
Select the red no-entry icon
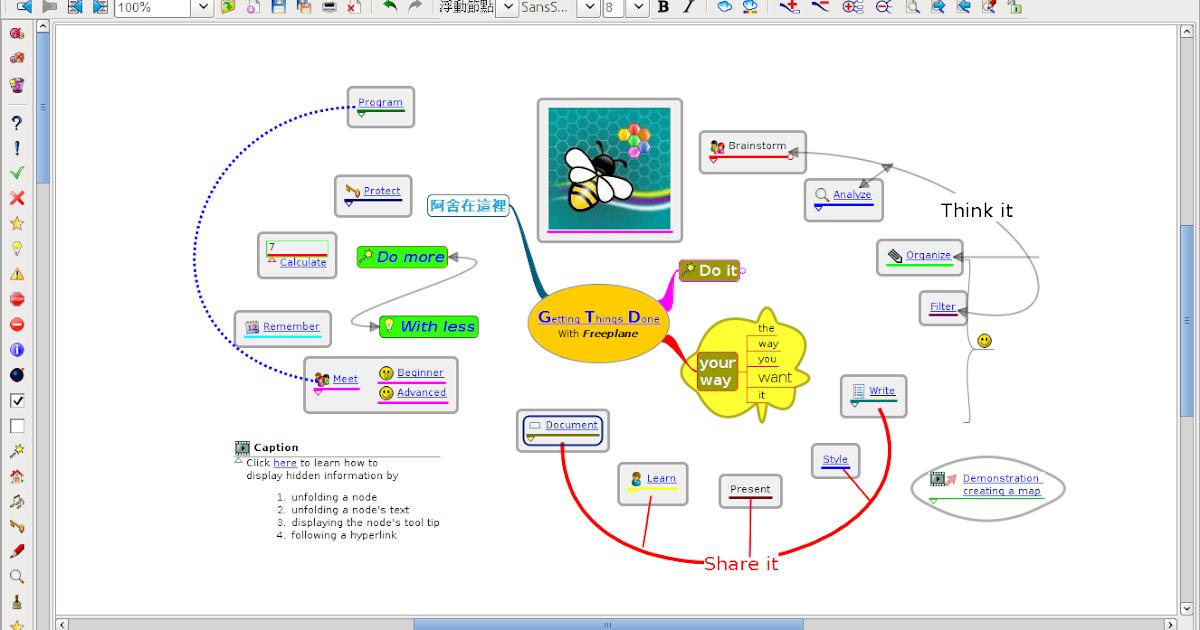[x=16, y=324]
